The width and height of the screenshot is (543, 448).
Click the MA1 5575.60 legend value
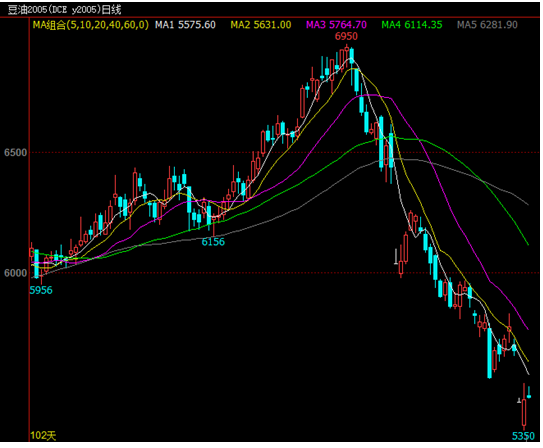pos(185,25)
